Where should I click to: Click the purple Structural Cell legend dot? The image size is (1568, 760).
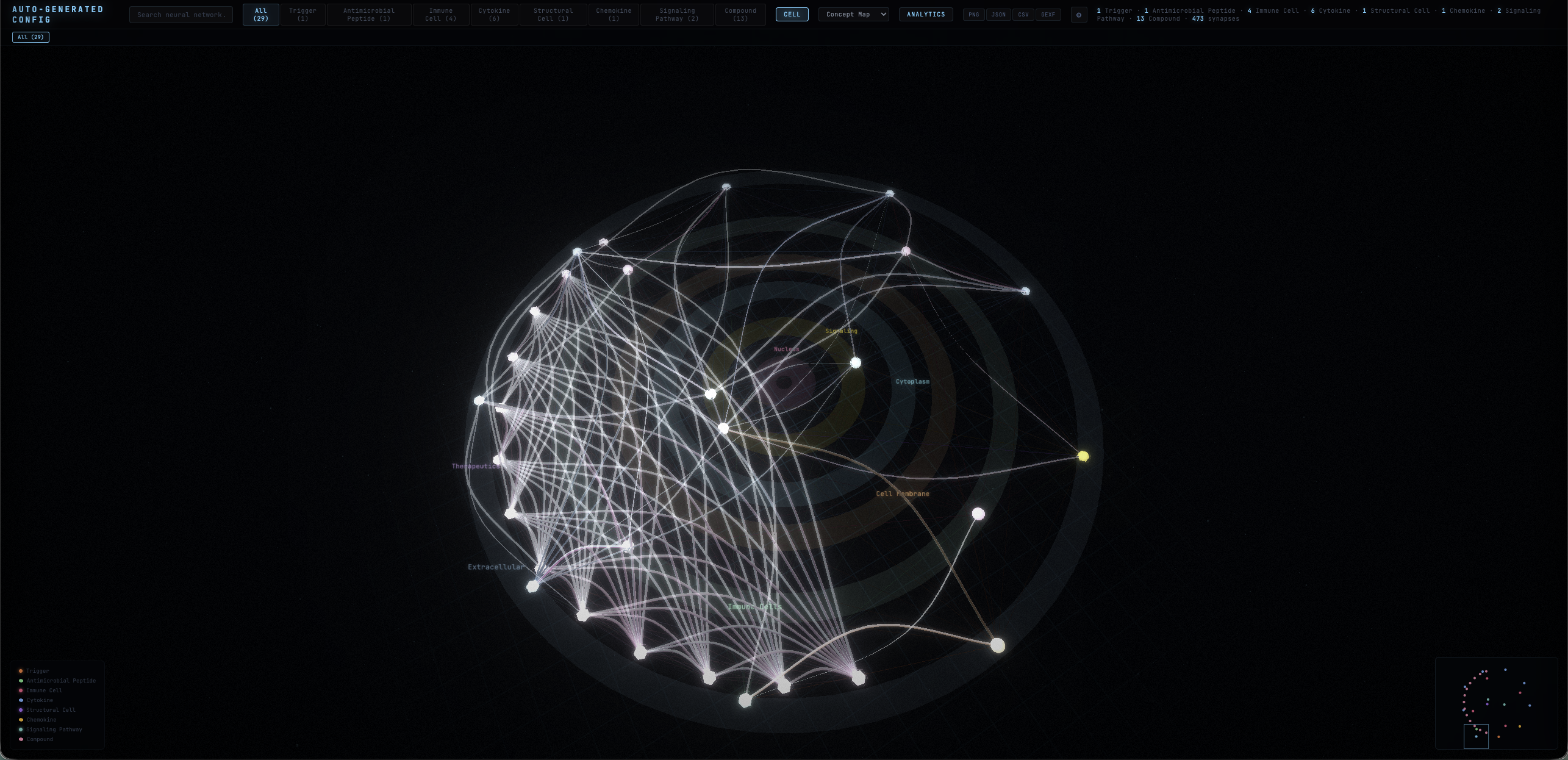21,710
